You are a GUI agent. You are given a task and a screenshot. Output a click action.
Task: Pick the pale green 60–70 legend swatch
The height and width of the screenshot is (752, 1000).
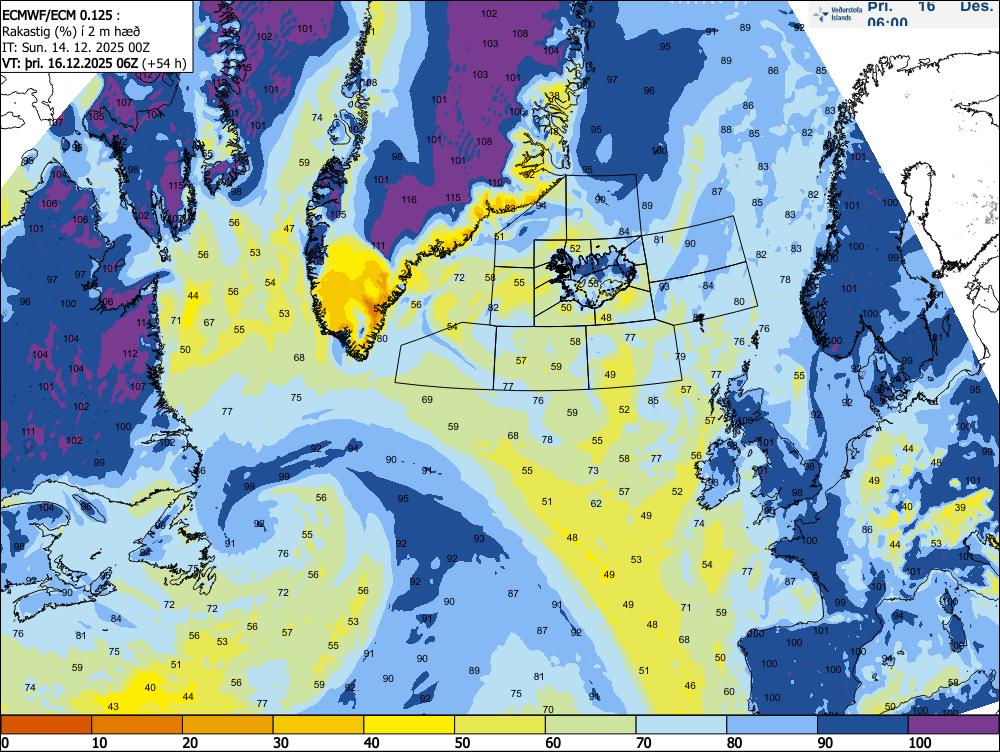click(x=590, y=724)
